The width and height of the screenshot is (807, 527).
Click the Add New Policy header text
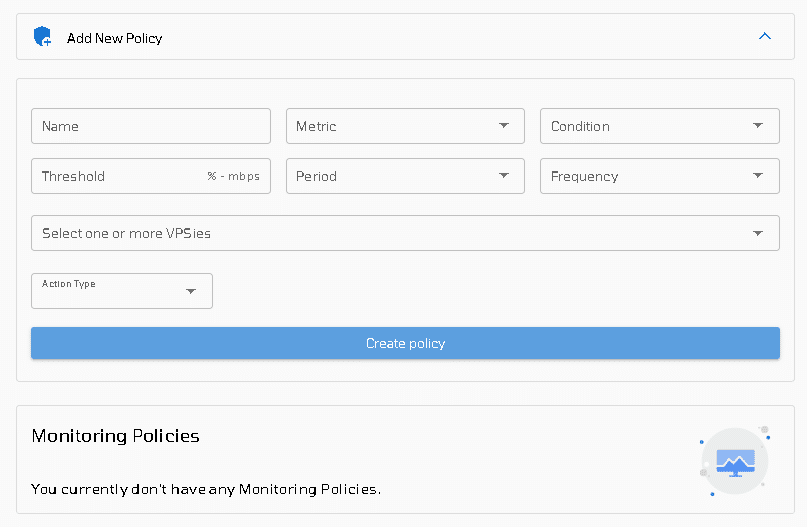coord(114,38)
